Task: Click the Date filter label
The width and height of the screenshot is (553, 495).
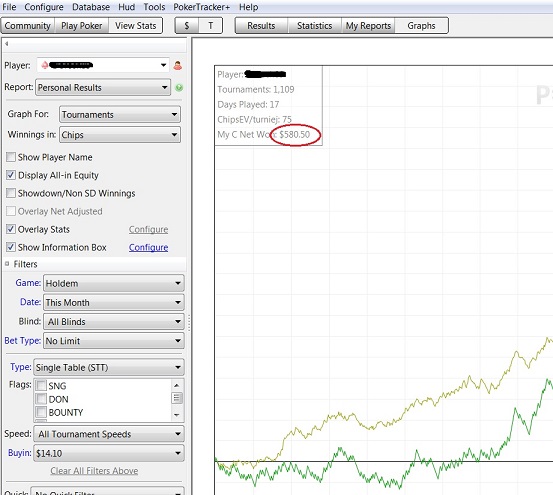Action: click(30, 302)
